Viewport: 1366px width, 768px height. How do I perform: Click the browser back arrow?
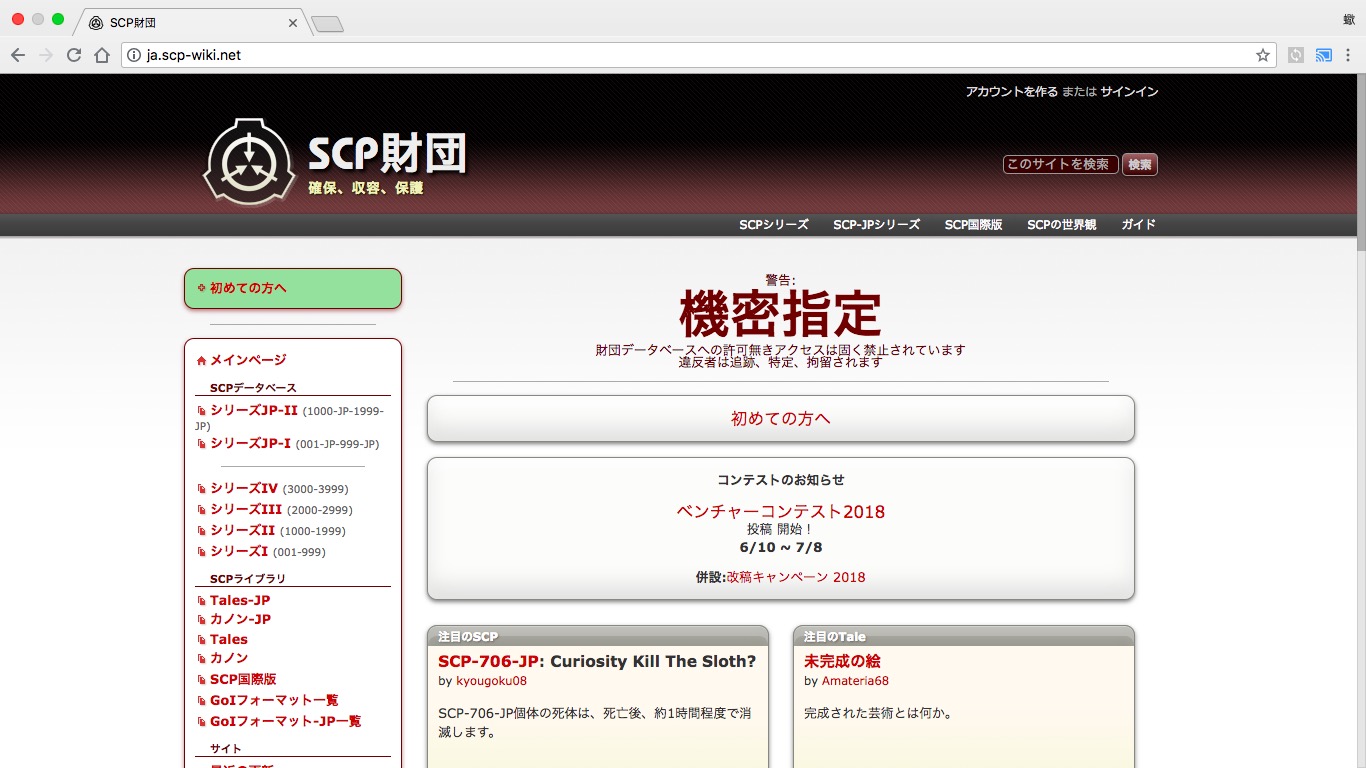tap(17, 55)
